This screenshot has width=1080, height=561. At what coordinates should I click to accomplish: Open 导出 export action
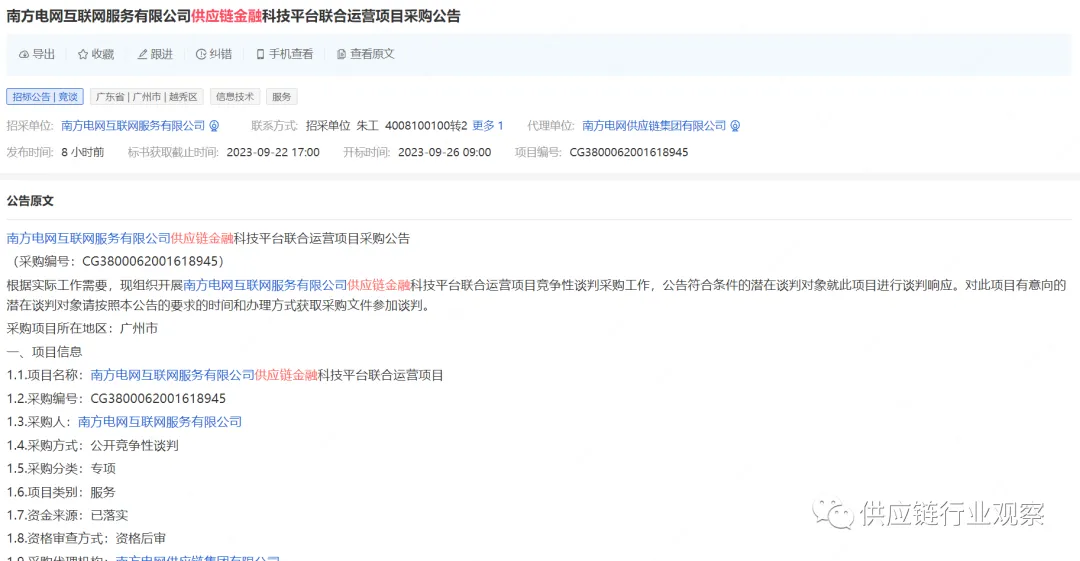click(37, 54)
